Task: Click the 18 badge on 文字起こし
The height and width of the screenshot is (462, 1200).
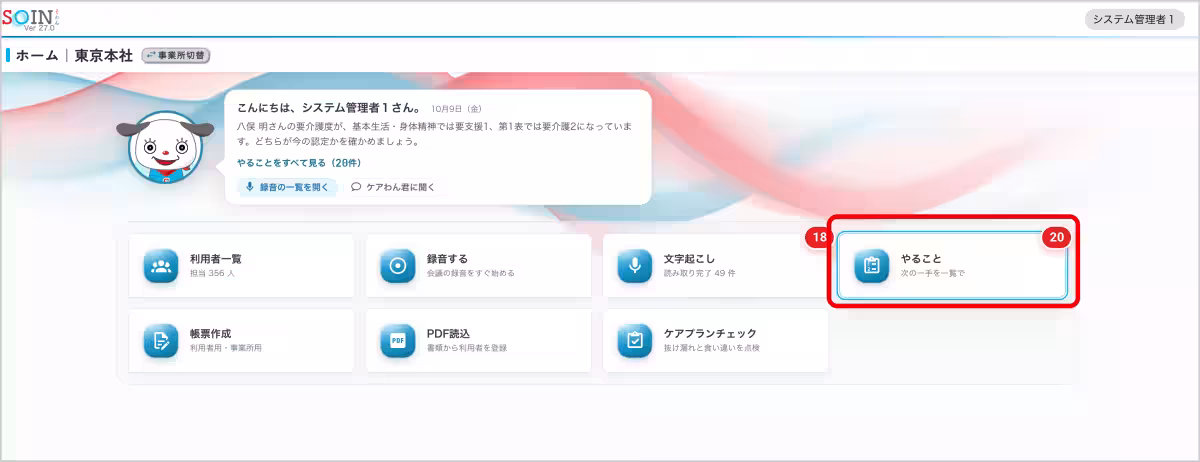Action: point(819,238)
